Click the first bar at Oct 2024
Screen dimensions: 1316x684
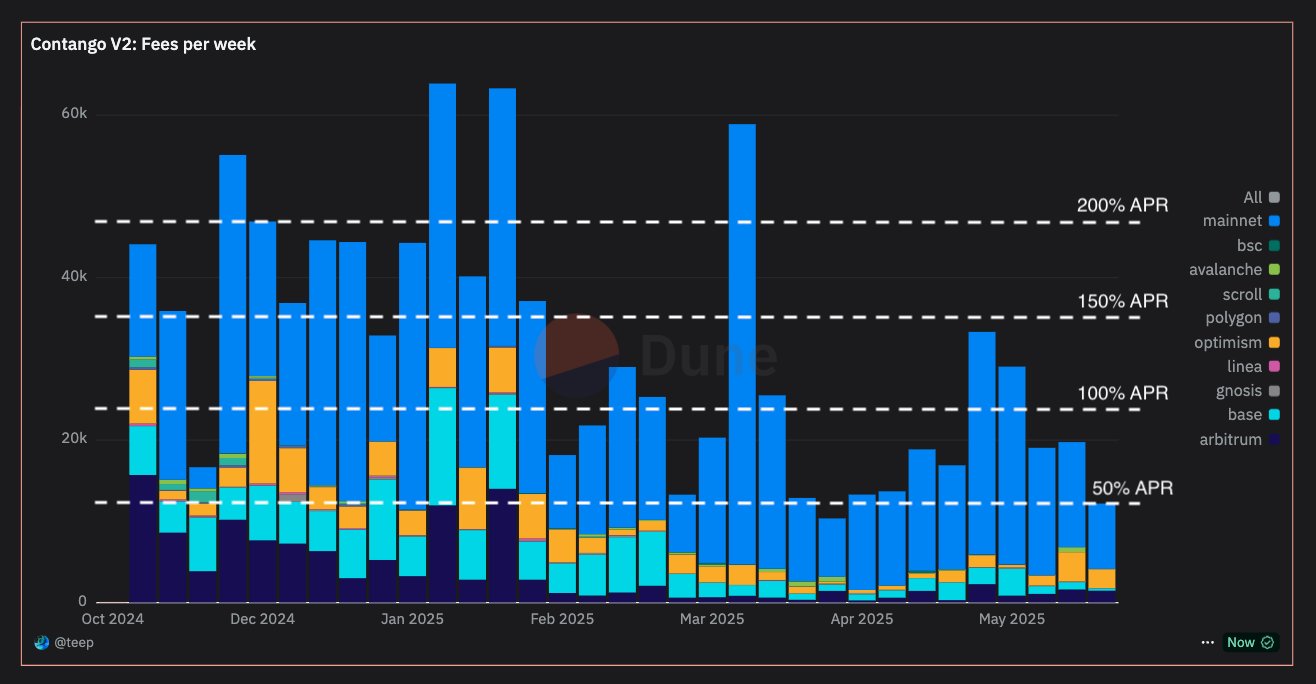coord(142,423)
